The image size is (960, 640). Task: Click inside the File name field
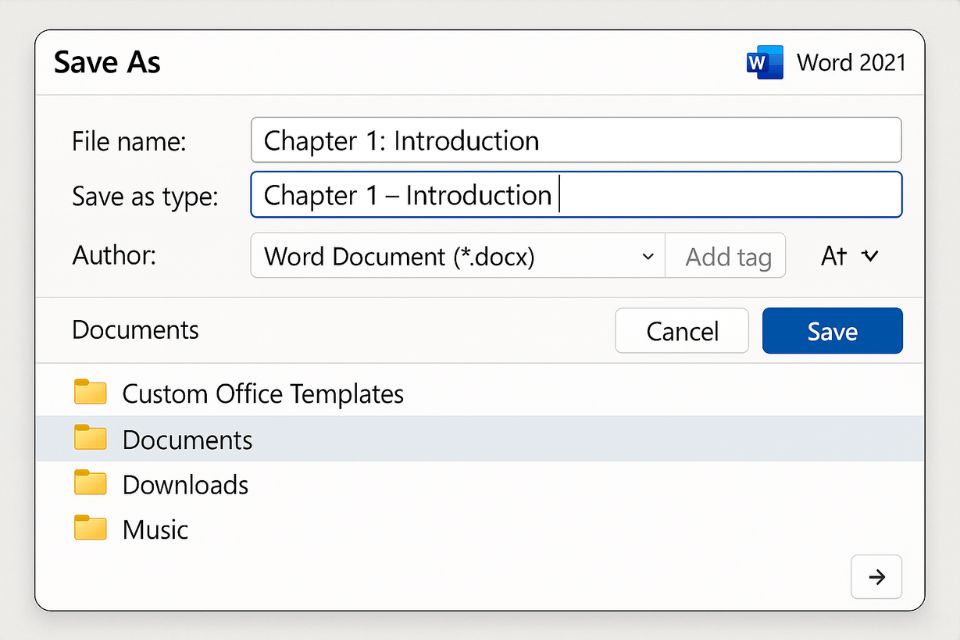coord(575,141)
